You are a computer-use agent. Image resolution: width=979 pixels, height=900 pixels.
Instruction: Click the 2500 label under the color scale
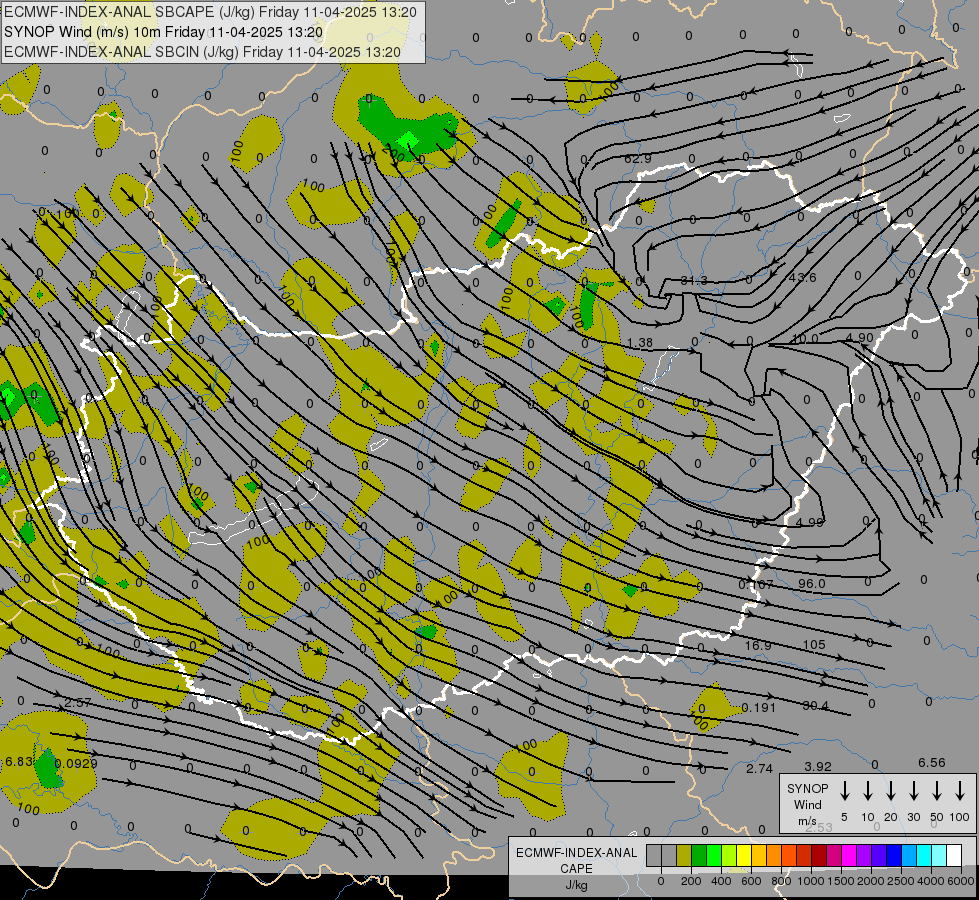901,881
